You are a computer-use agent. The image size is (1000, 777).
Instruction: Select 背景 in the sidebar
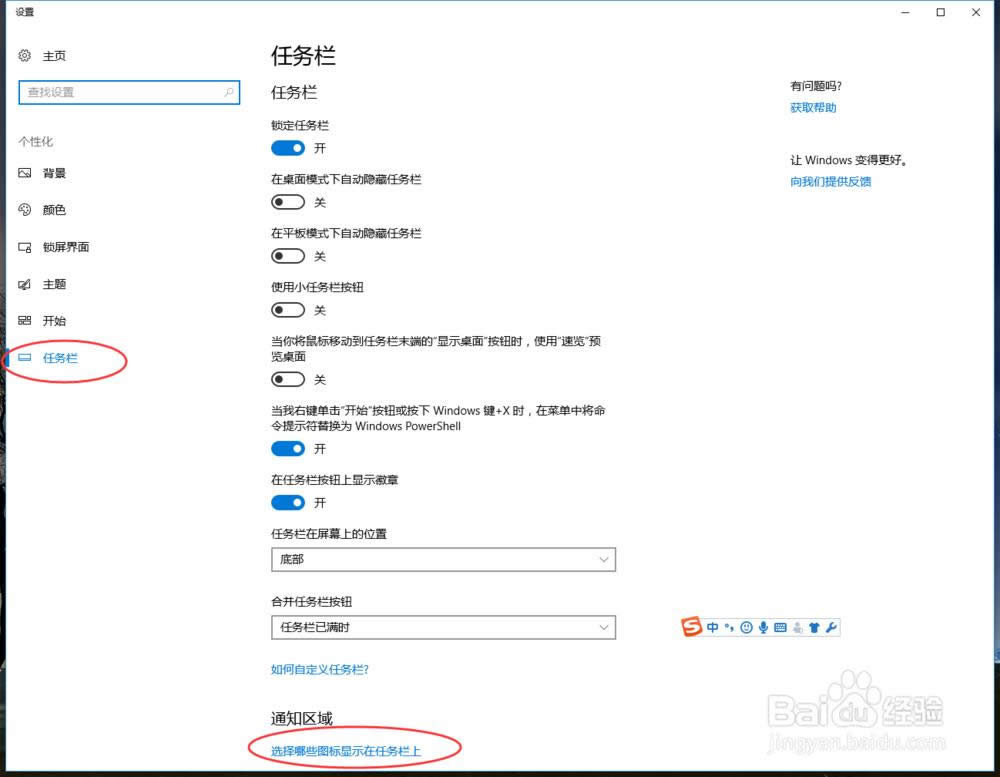53,172
